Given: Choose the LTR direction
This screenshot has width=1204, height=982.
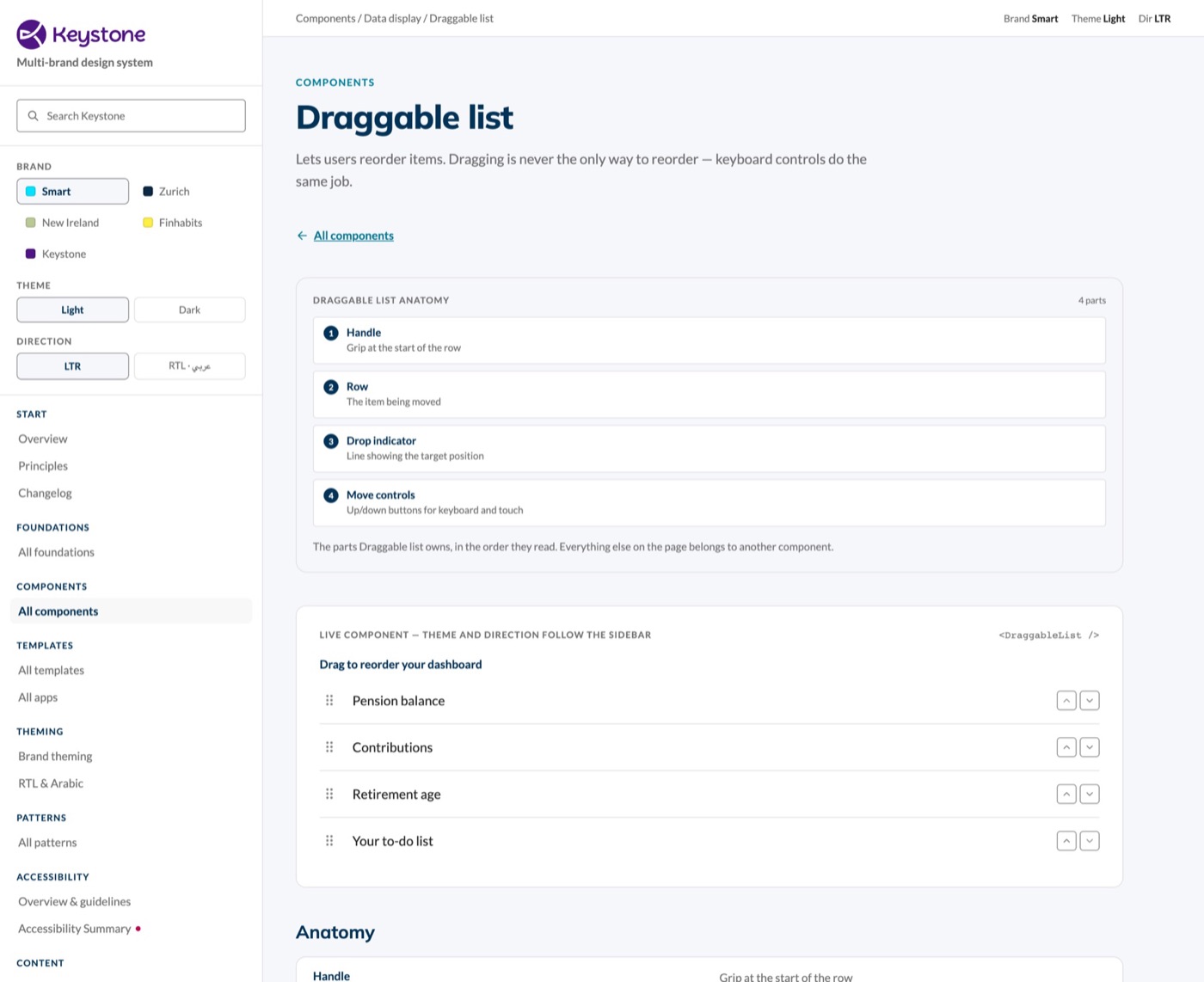Looking at the screenshot, I should coord(73,366).
